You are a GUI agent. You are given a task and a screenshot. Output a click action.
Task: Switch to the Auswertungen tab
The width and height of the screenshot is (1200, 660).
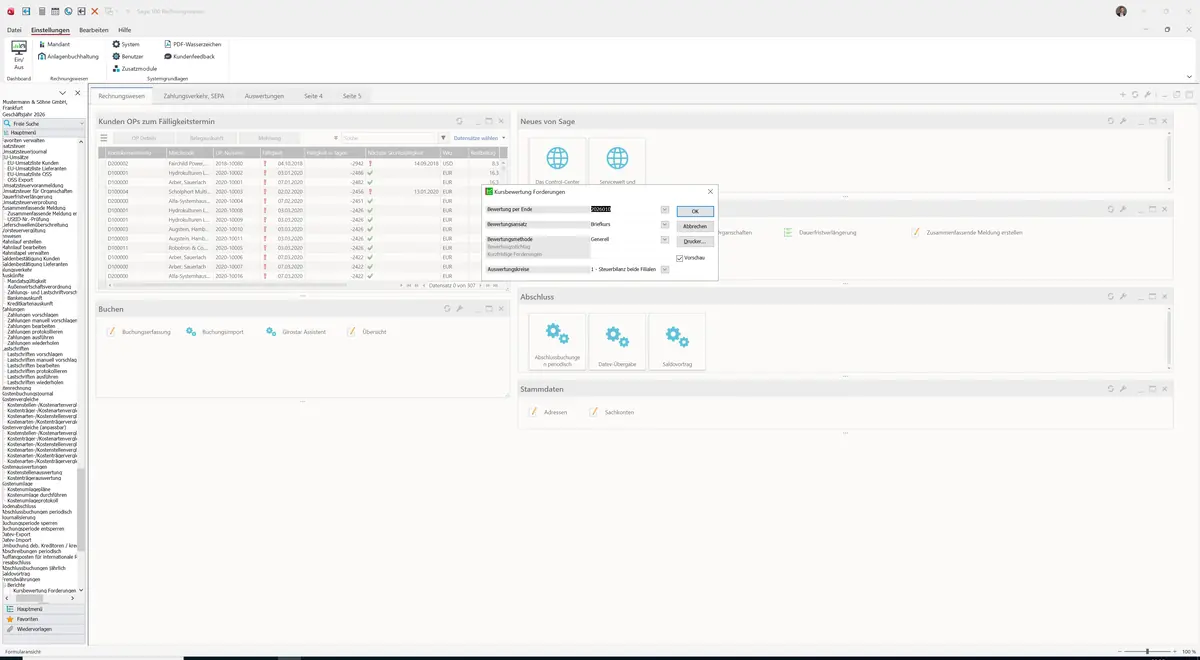pos(264,96)
